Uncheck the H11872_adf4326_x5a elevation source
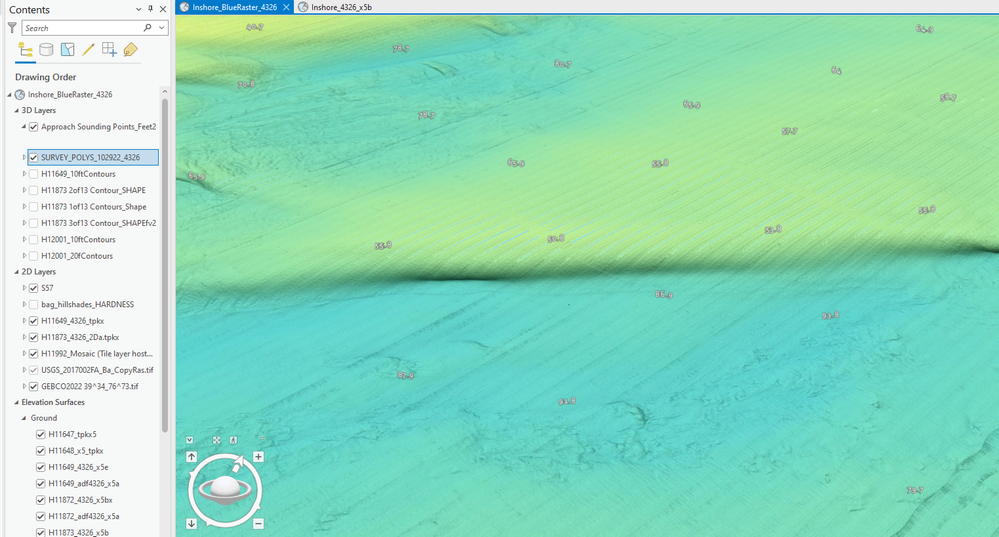The width and height of the screenshot is (999, 537). tap(41, 517)
